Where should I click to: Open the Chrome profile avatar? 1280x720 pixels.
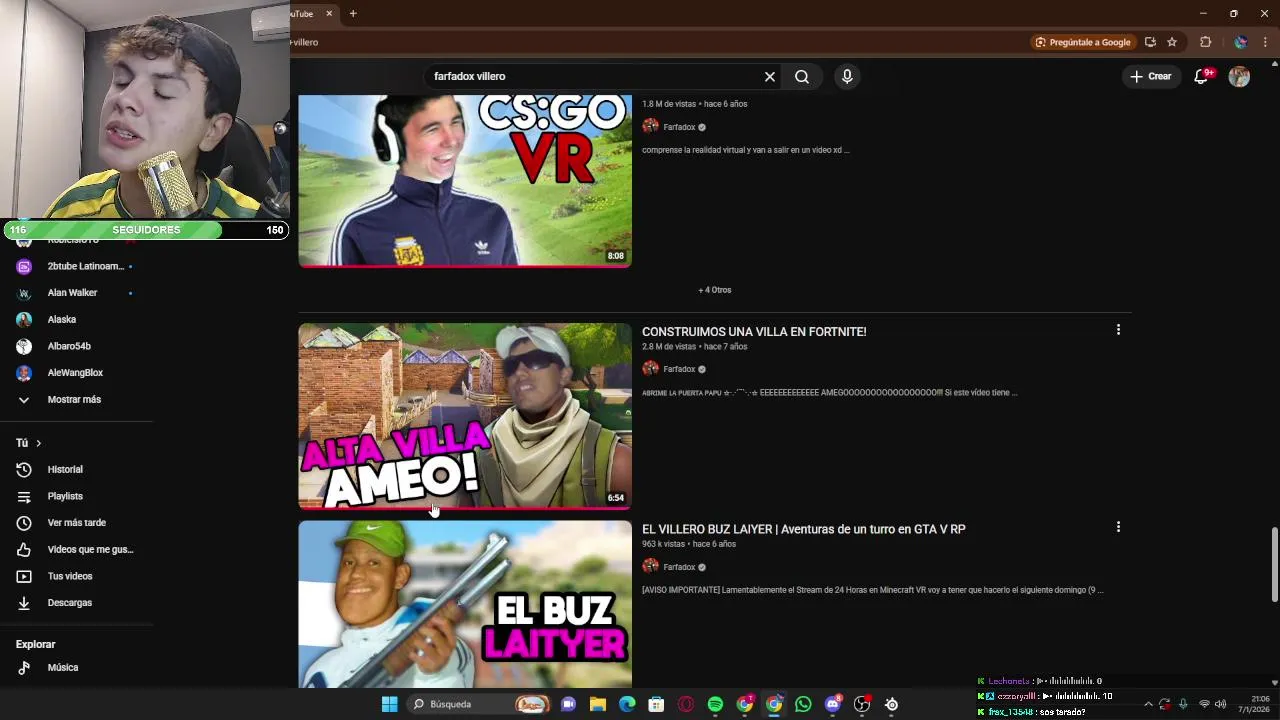[x=1240, y=42]
